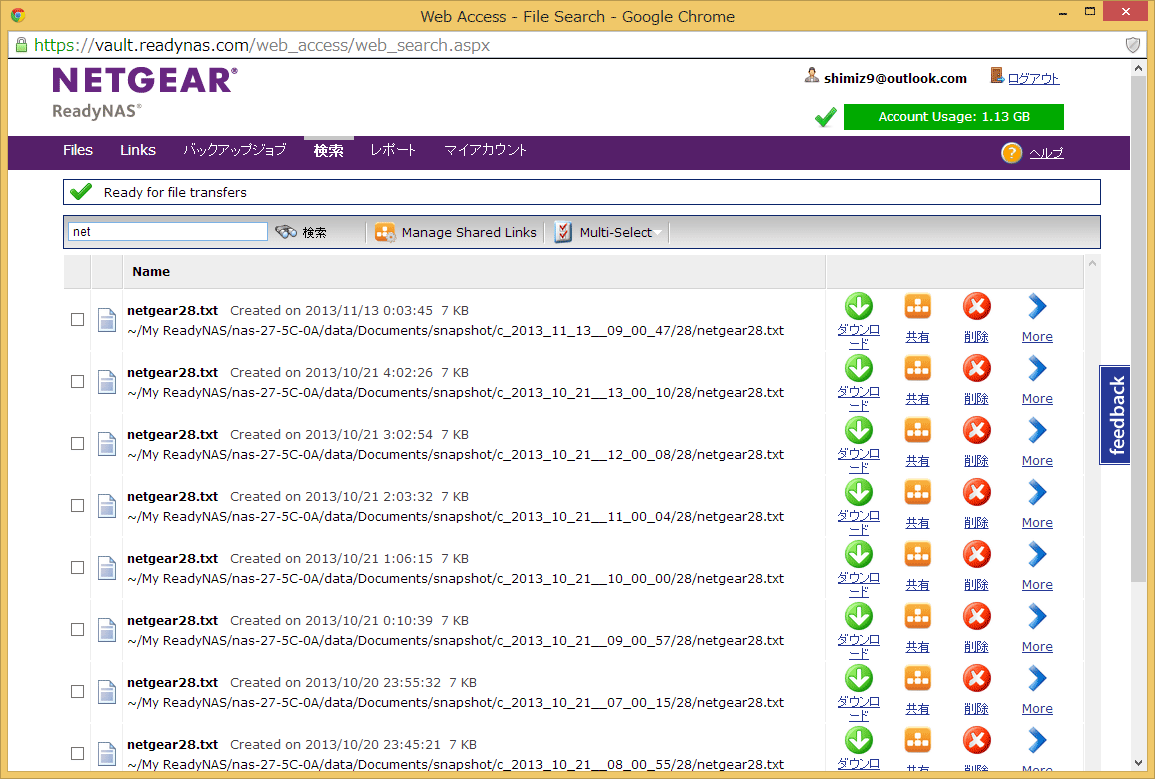The width and height of the screenshot is (1155, 779).
Task: Click red delete icon for 1:06:15 file
Action: [x=976, y=555]
